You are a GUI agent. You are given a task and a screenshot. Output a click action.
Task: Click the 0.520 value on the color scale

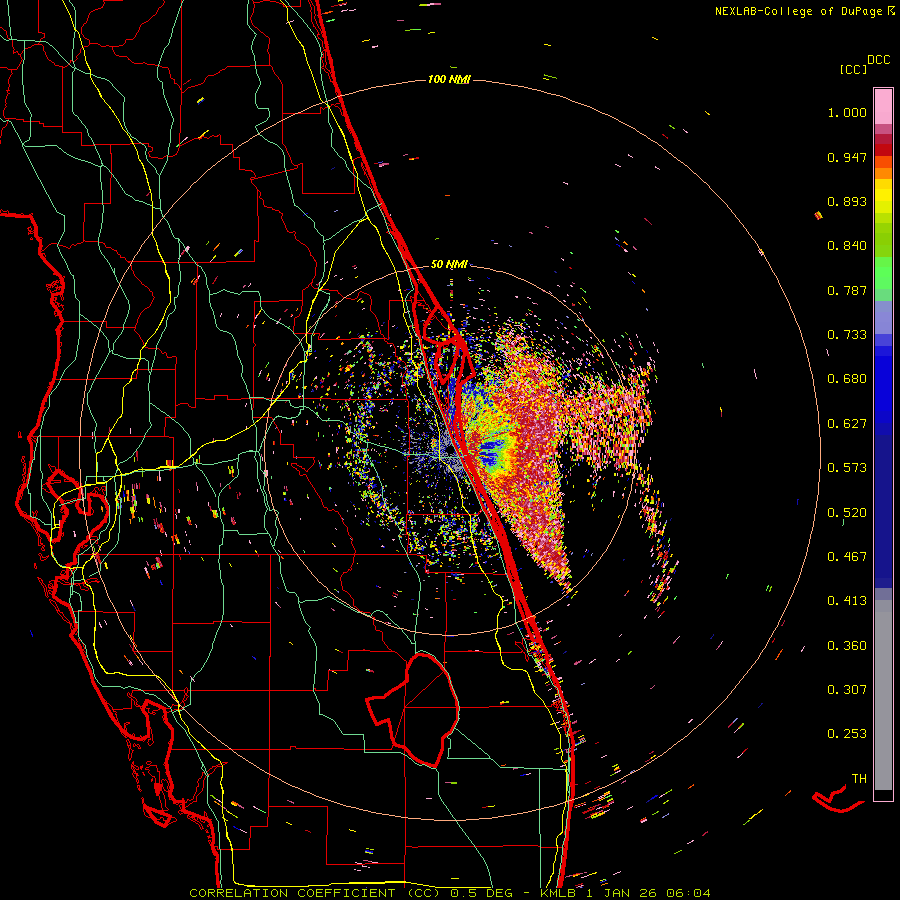[x=847, y=513]
